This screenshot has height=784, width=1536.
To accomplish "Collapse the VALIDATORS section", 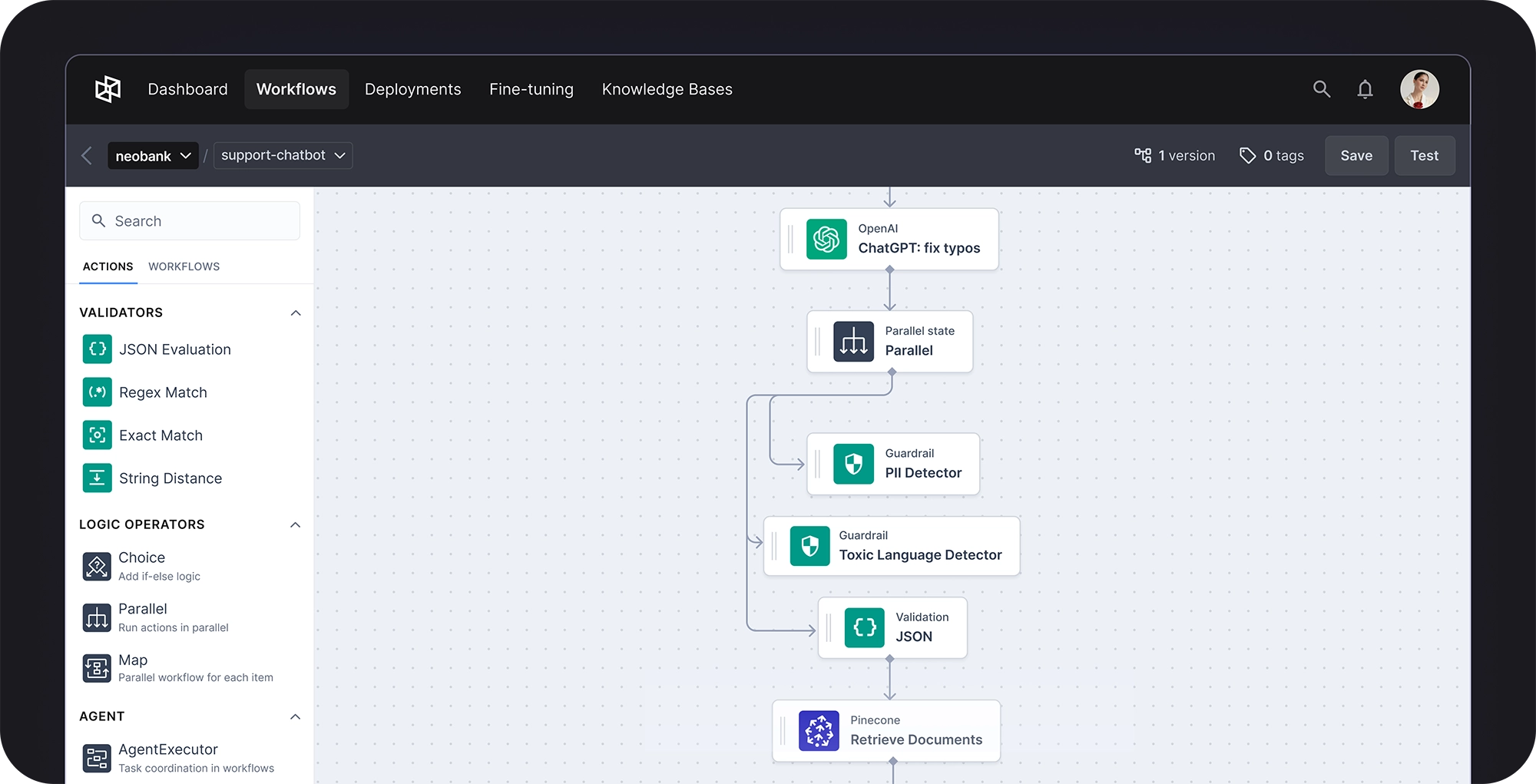I will tap(296, 313).
